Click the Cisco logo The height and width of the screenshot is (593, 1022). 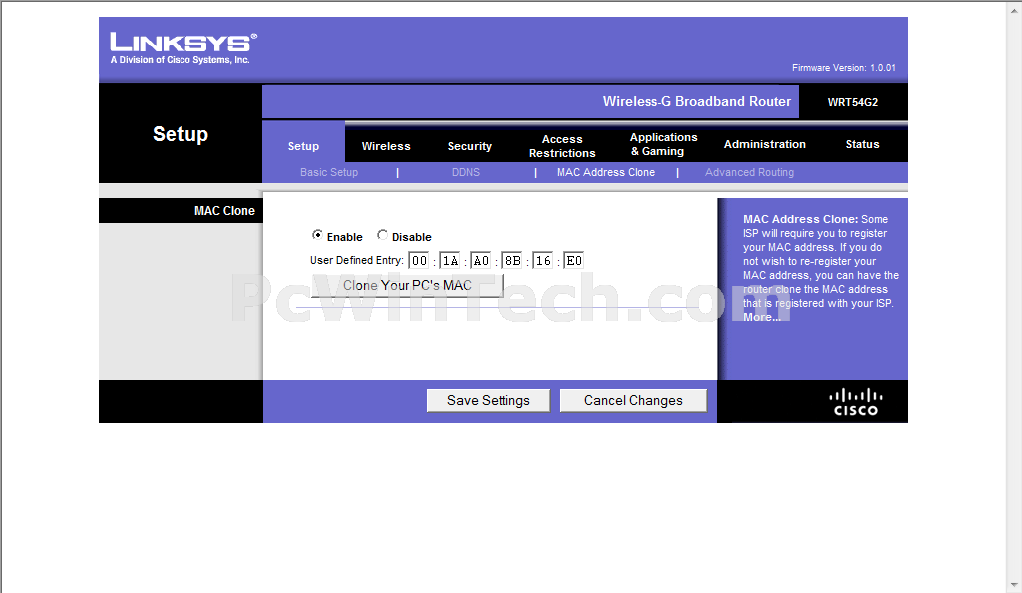(x=856, y=402)
